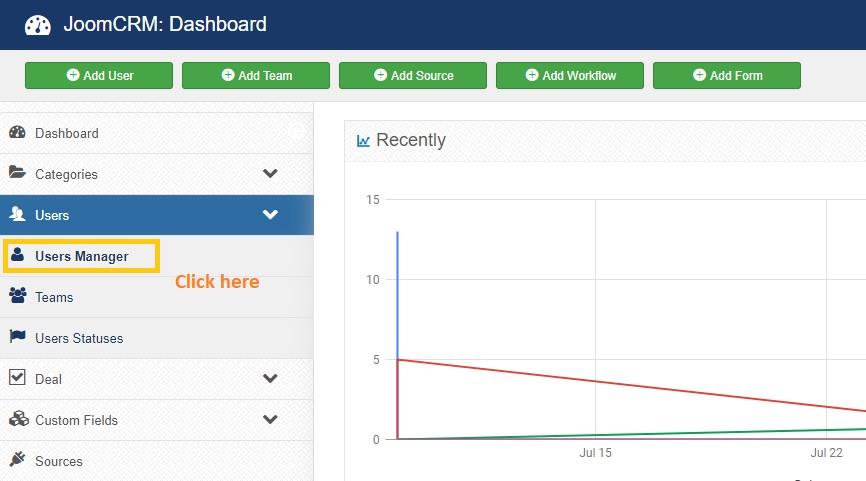Click the Categories folder icon
This screenshot has height=481, width=866.
pyautogui.click(x=17, y=172)
